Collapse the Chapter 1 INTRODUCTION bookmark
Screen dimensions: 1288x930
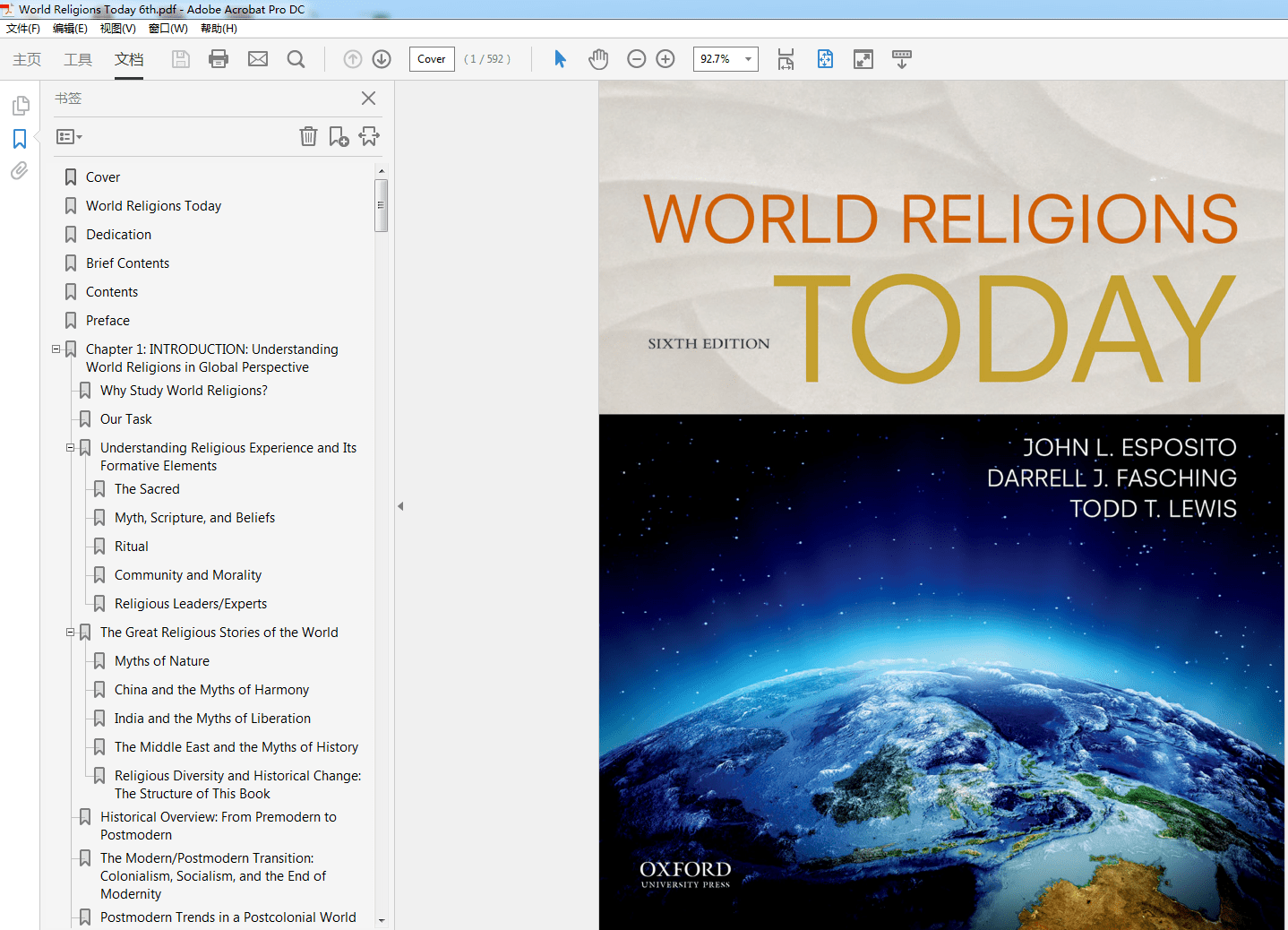(x=56, y=349)
